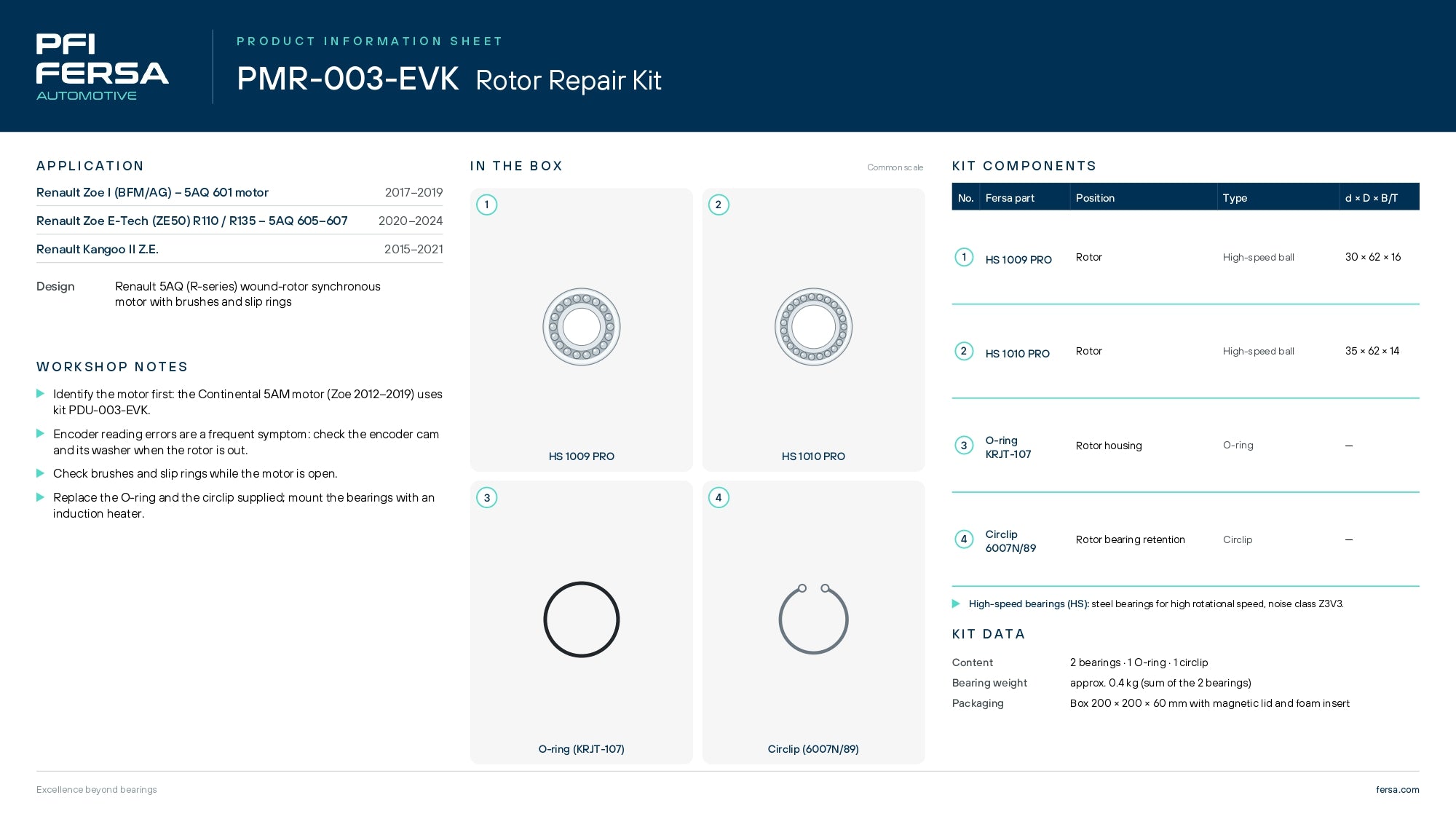Screen dimensions: 1456x819
Task: Click badge number 2 in the HS 1010 PRO card
Action: [x=719, y=205]
